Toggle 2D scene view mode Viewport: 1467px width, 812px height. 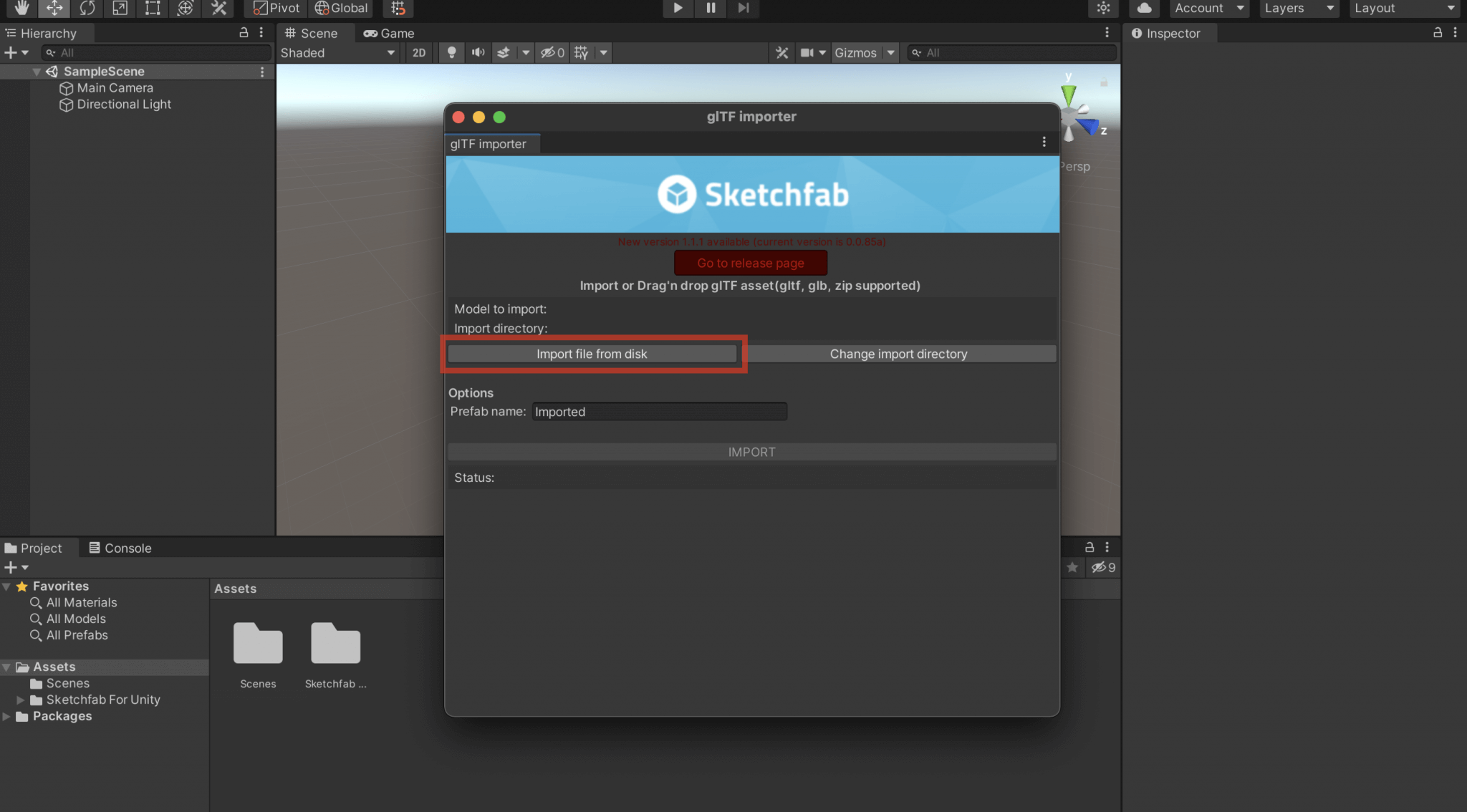click(x=419, y=52)
